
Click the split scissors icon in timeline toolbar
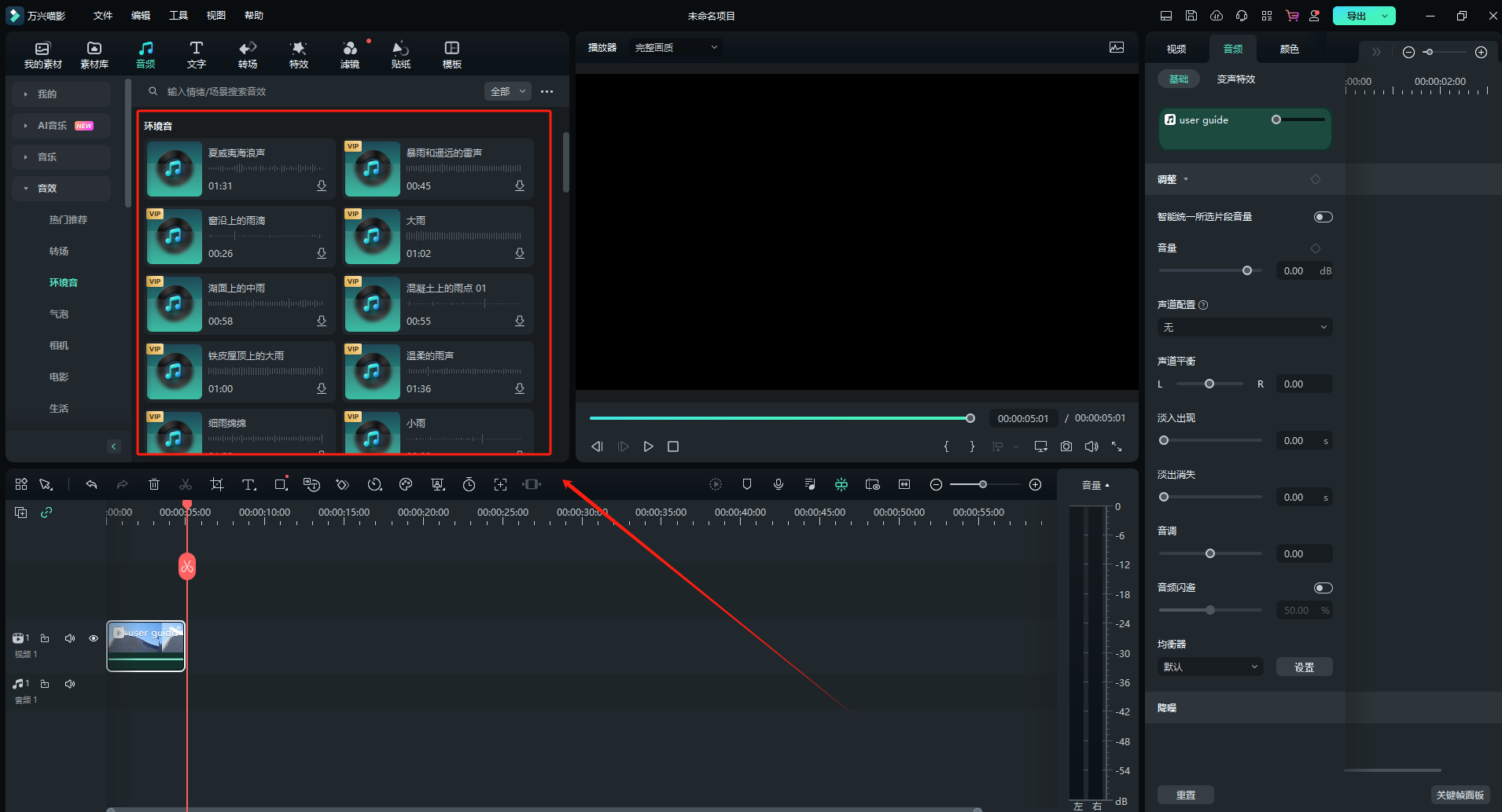(x=186, y=485)
